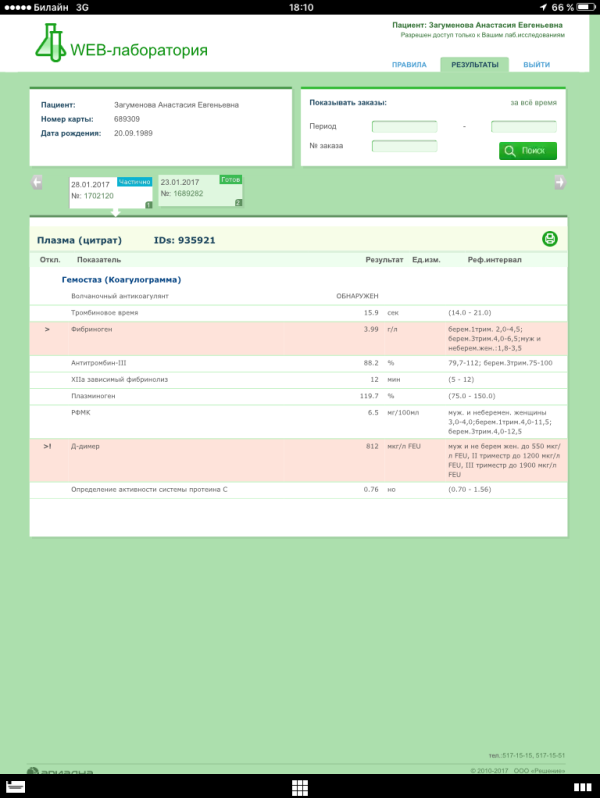This screenshot has height=798, width=600.
Task: Tap the grid icon in bottom bar
Action: [x=299, y=787]
